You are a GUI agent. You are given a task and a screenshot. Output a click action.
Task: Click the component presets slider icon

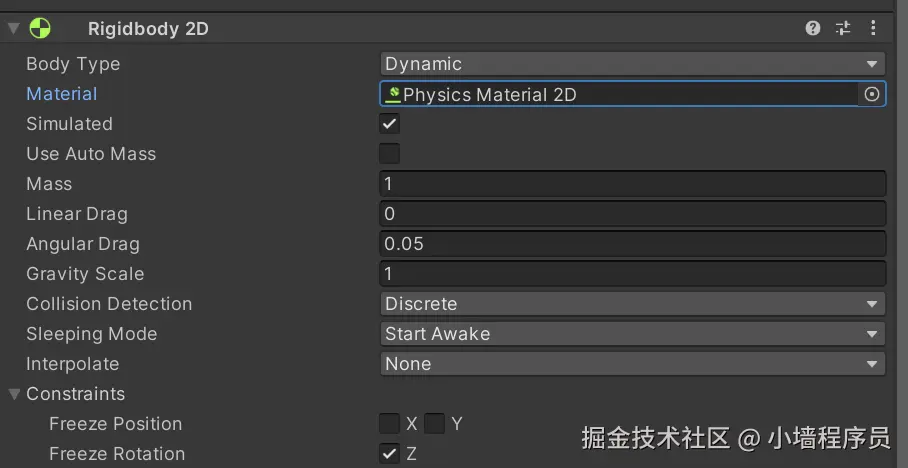843,28
